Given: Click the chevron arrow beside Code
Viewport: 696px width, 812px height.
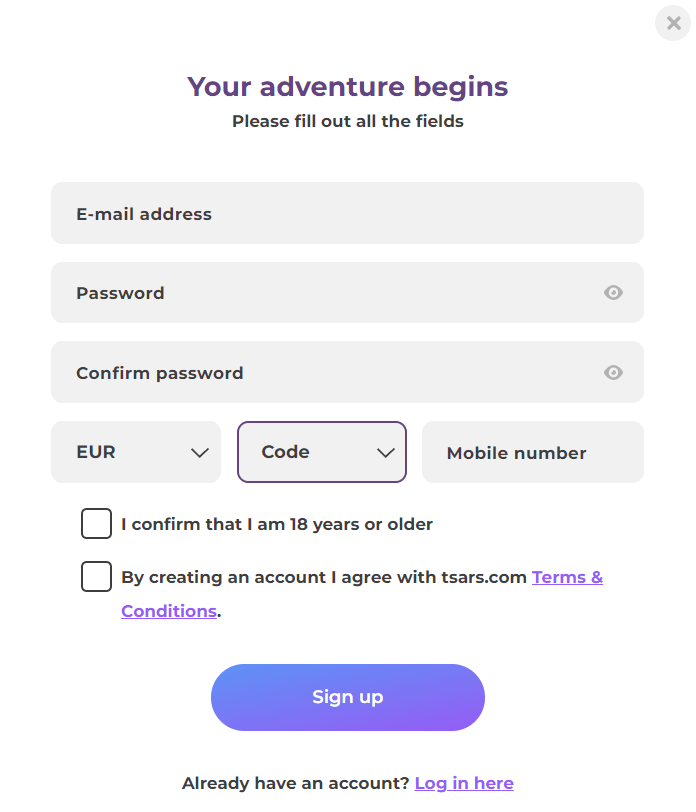Looking at the screenshot, I should [x=385, y=453].
